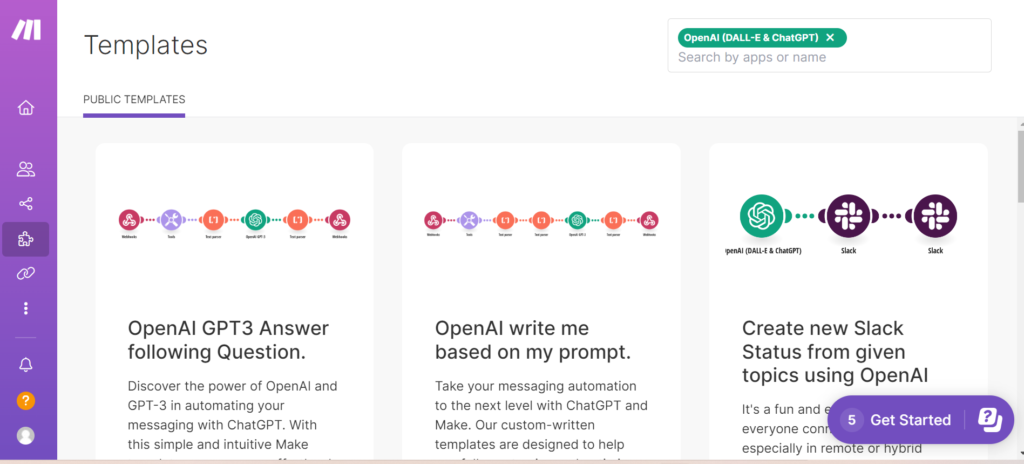Open the orange question-mark Help icon
Viewport: 1024px width, 464px height.
[25, 401]
